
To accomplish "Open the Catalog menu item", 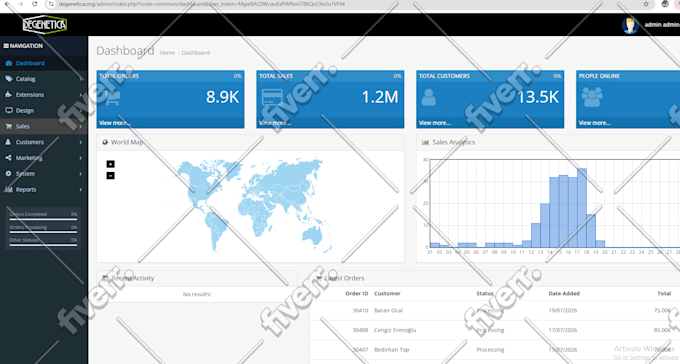I will pyautogui.click(x=43, y=79).
